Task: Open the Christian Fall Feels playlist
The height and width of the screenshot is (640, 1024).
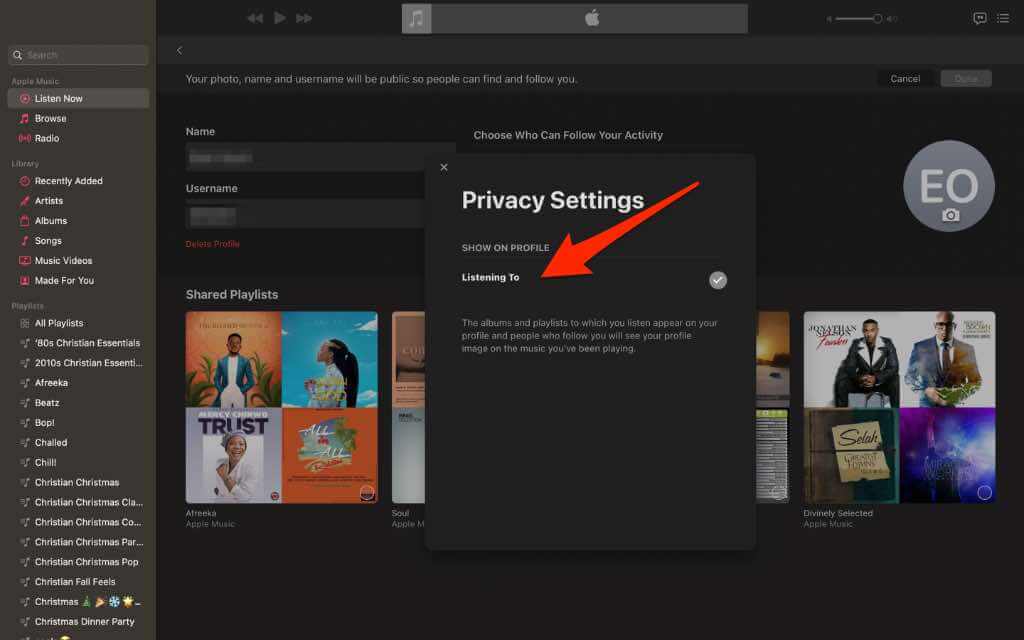Action: 75,581
